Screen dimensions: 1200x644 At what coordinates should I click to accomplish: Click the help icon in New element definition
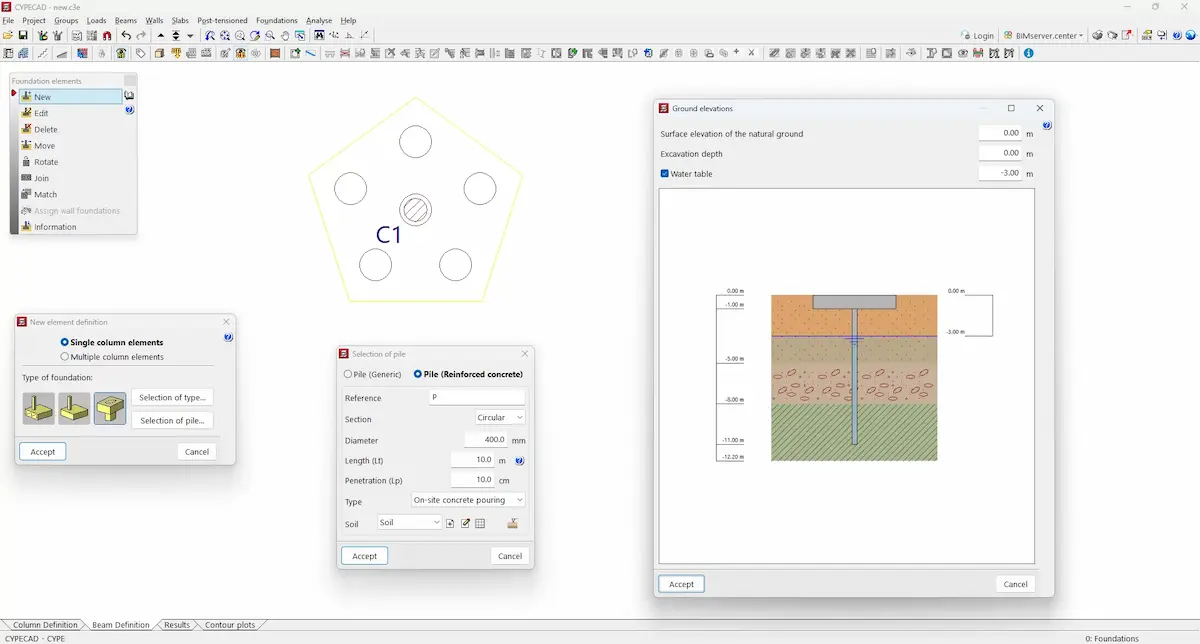(228, 338)
